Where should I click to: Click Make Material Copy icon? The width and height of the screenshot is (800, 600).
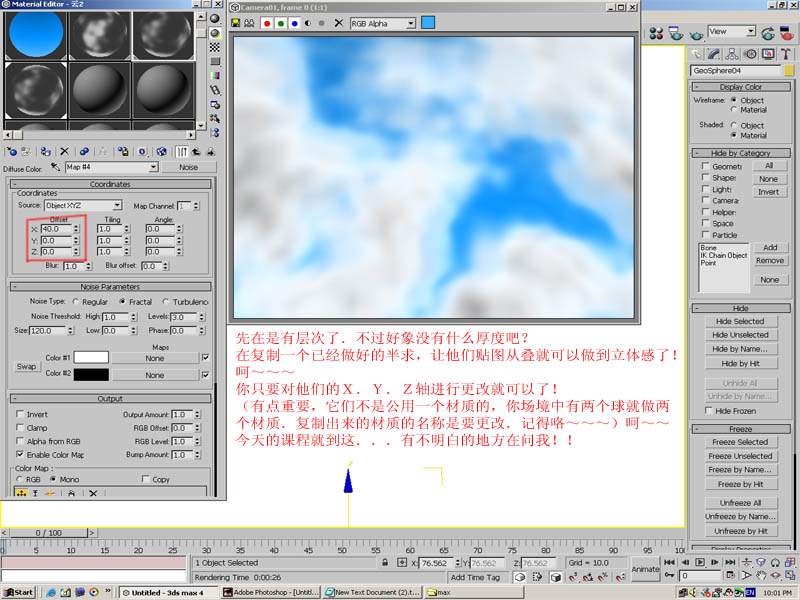(x=84, y=152)
